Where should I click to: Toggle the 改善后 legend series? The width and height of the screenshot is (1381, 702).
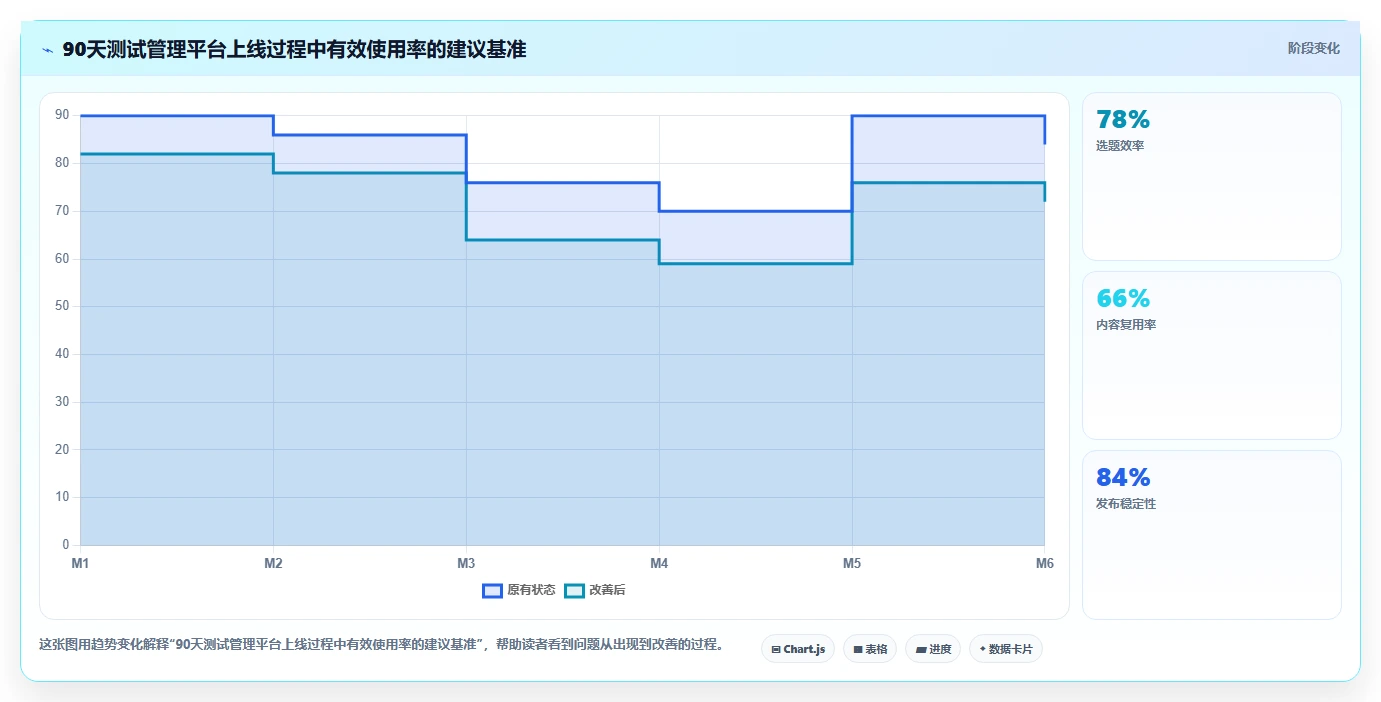[595, 590]
